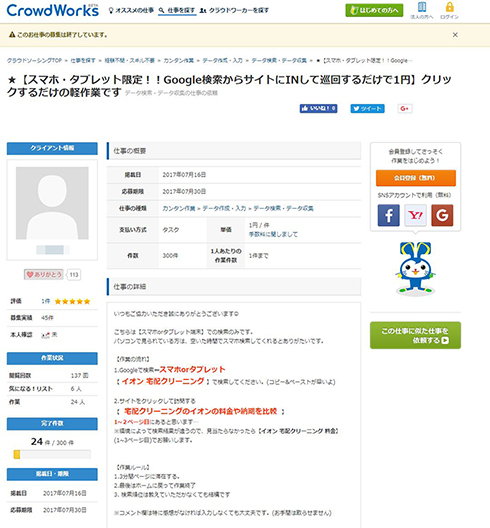Sign up with the Facebook icon
The width and height of the screenshot is (490, 528).
(388, 215)
